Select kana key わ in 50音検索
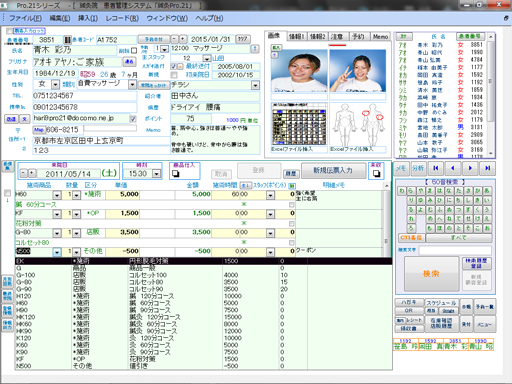 (x=402, y=191)
